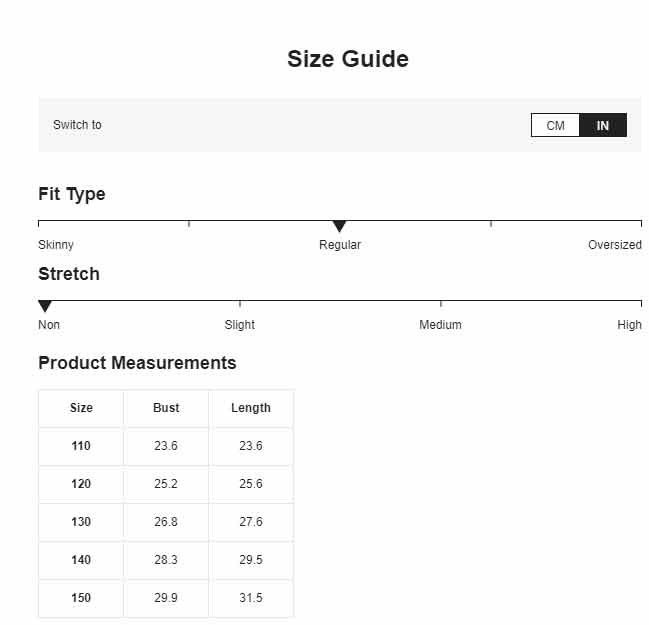Click the Skinny fit label
Viewport: 649px width, 625px height.
click(x=56, y=245)
